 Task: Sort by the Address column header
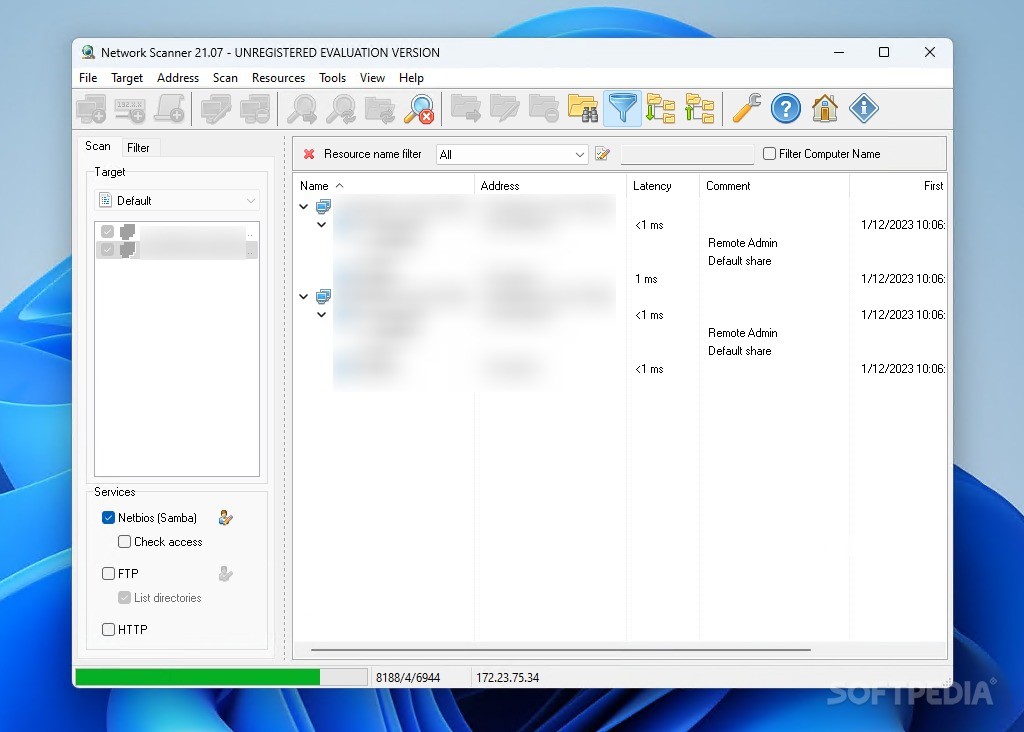coord(551,185)
